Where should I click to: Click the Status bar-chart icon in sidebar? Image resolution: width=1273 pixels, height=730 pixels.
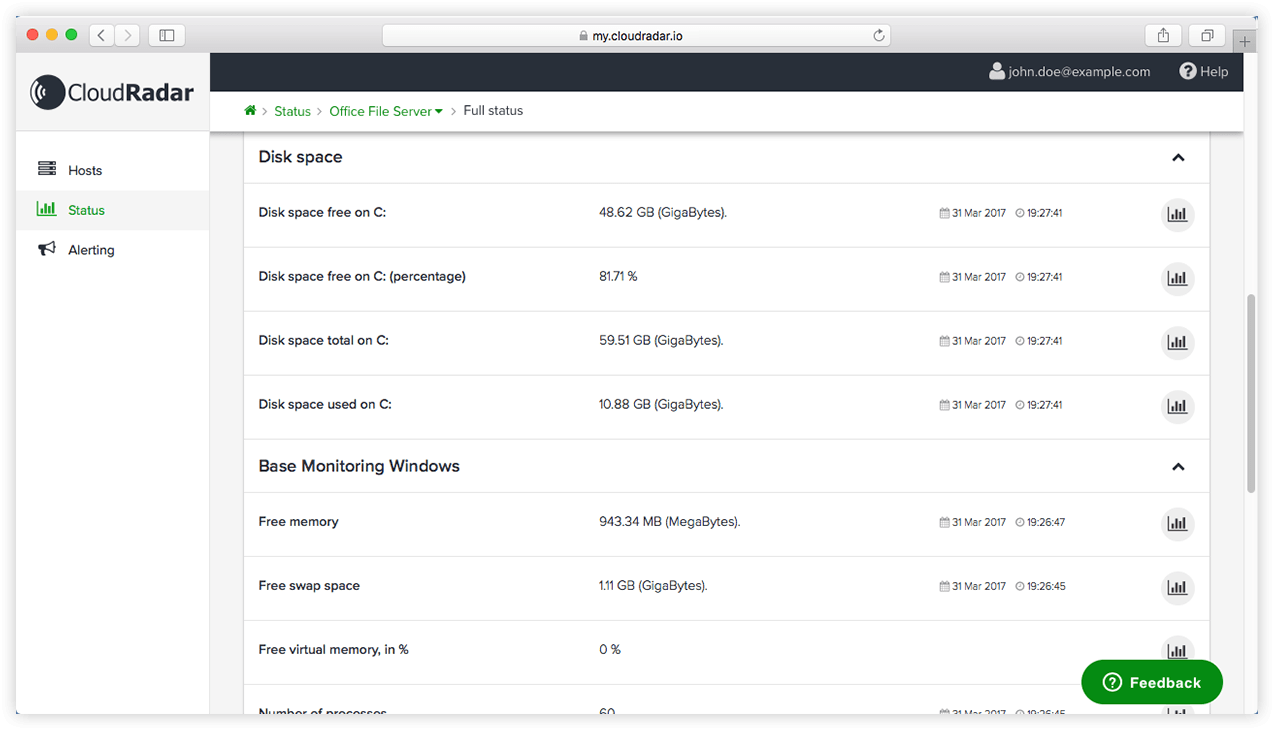(46, 209)
